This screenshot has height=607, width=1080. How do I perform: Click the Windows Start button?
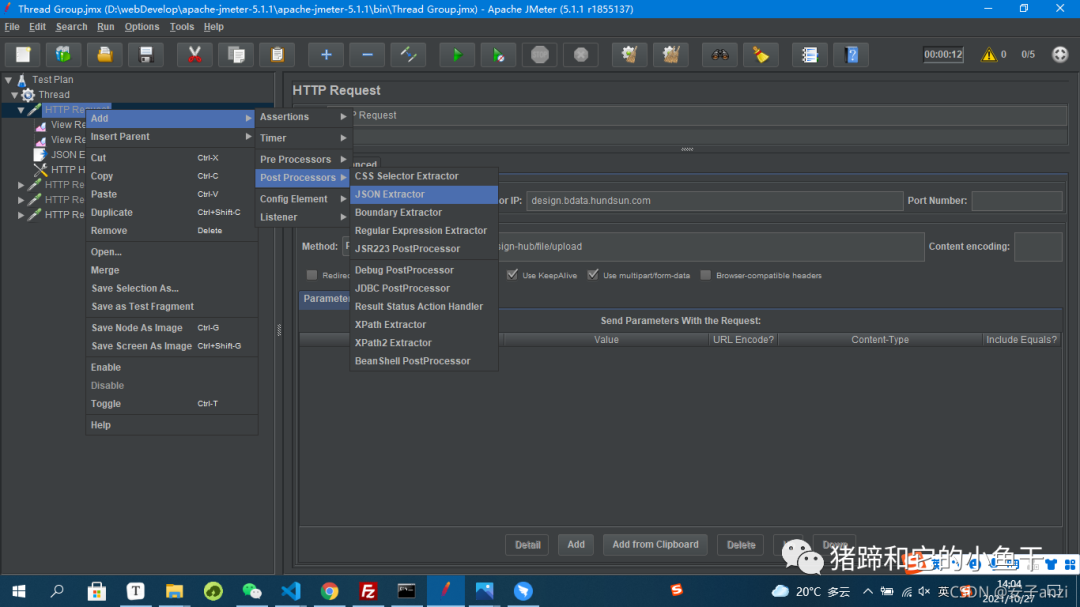pos(19,591)
